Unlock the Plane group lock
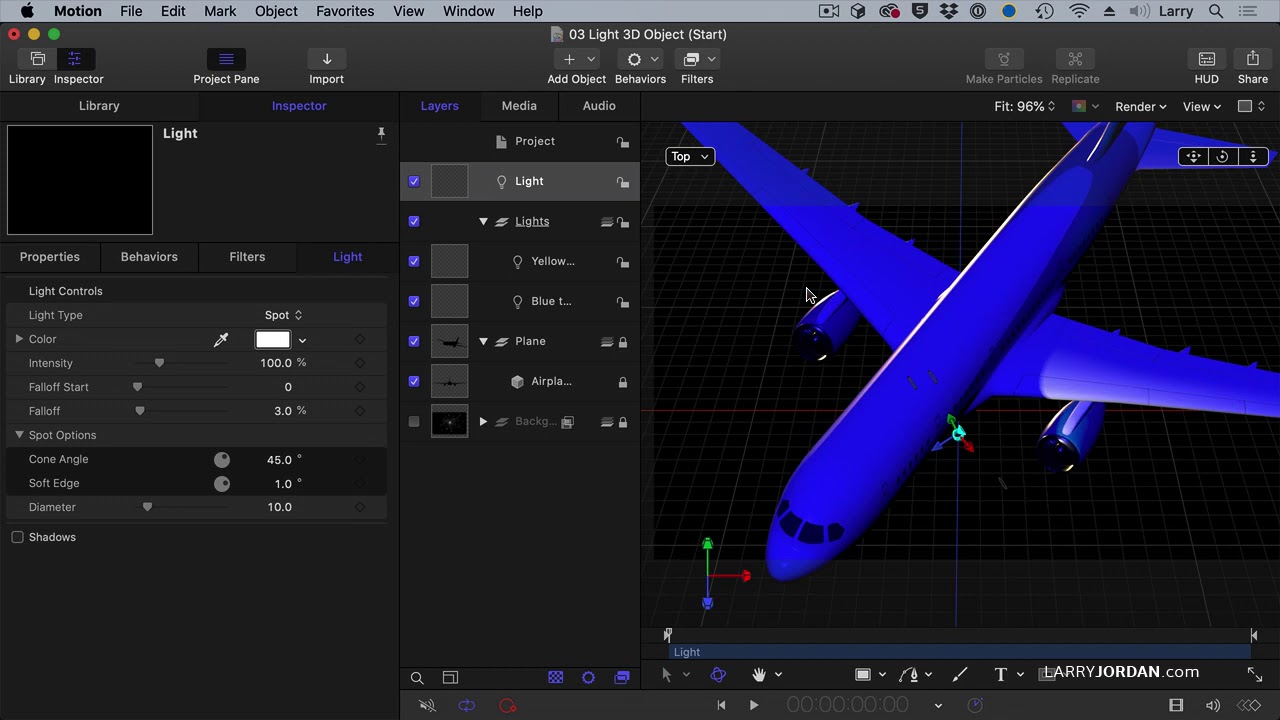This screenshot has width=1280, height=720. pyautogui.click(x=623, y=342)
